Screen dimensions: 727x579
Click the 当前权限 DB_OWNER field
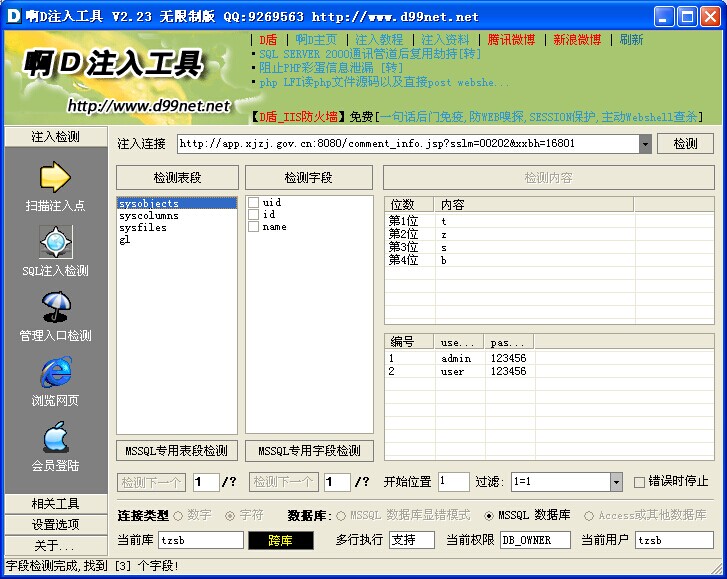tap(536, 541)
